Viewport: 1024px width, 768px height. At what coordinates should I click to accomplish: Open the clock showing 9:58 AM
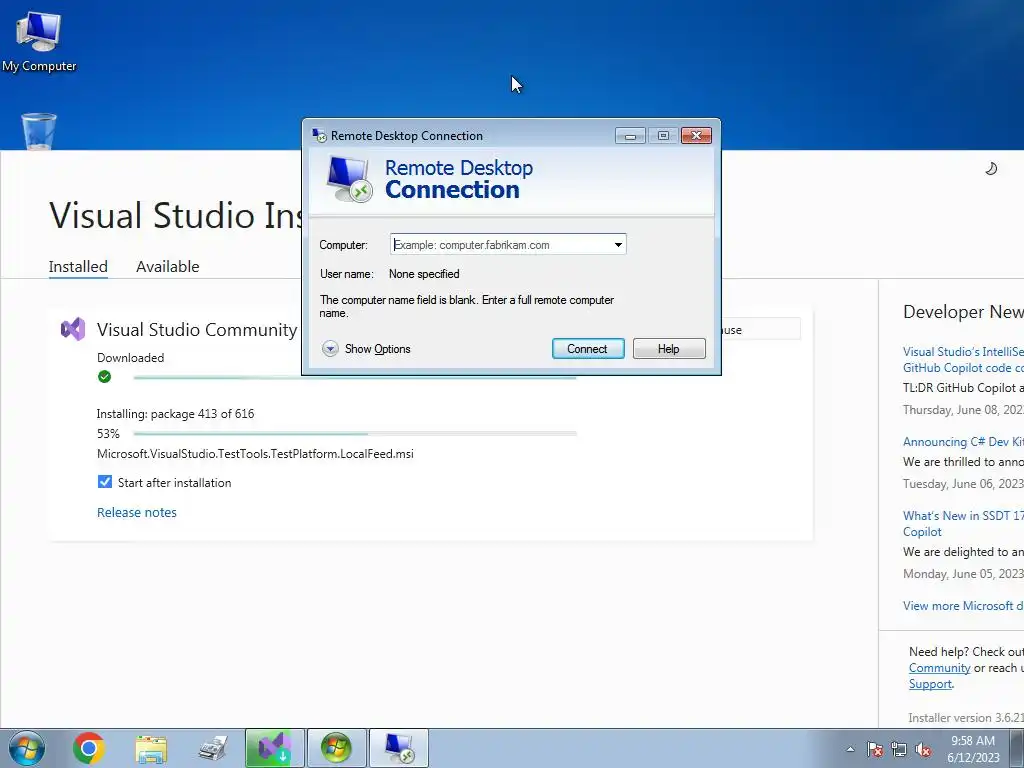[x=973, y=749]
